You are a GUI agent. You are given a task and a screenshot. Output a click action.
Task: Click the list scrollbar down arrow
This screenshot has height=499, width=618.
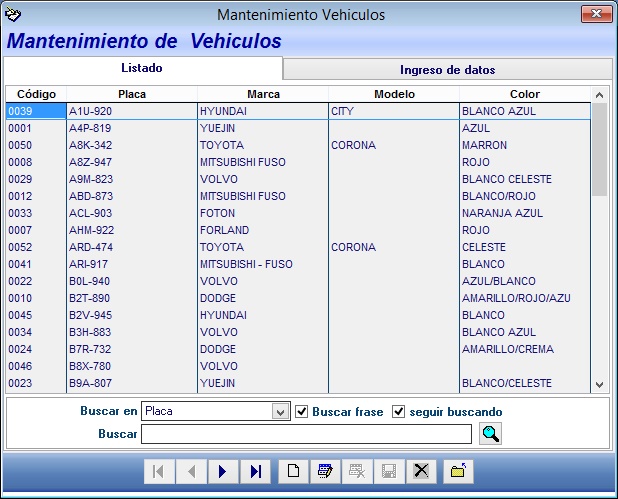coord(599,385)
